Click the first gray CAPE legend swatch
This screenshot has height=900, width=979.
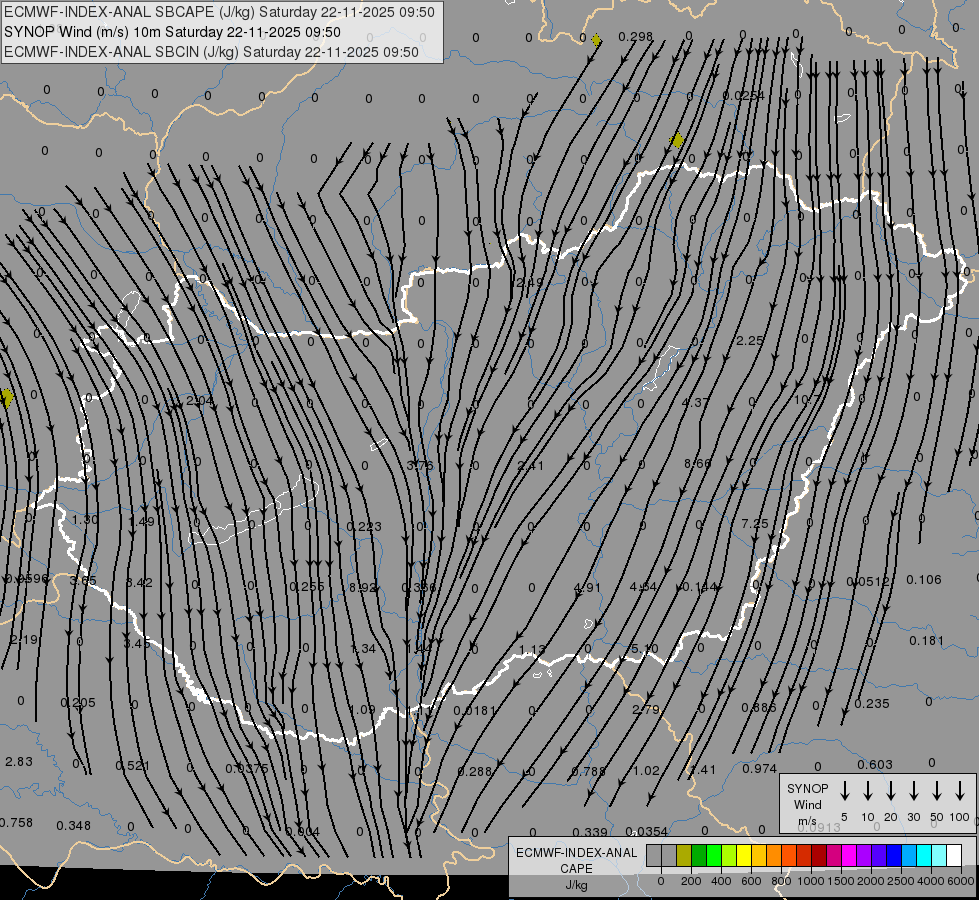[x=654, y=855]
